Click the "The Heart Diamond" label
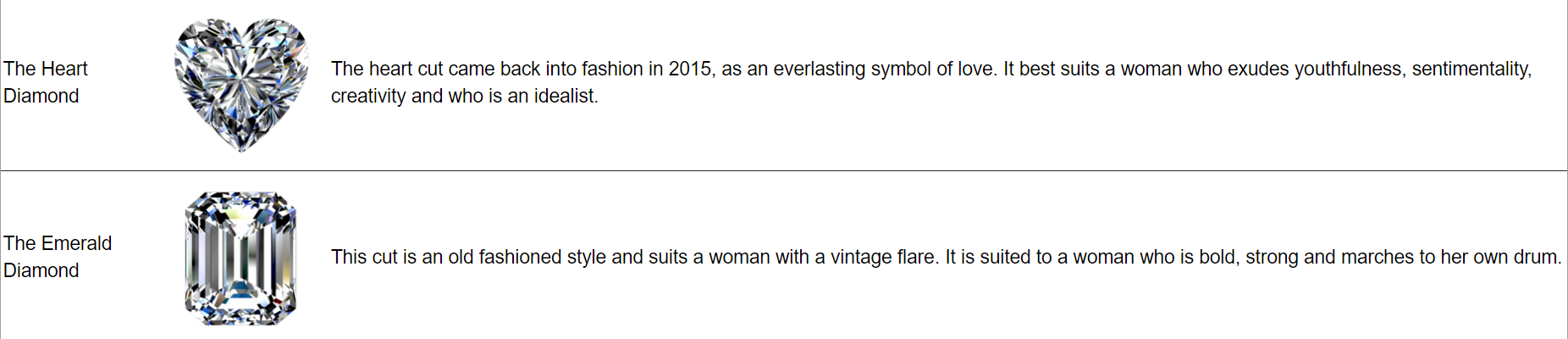Screen dimensions: 1568x339 tap(46, 82)
